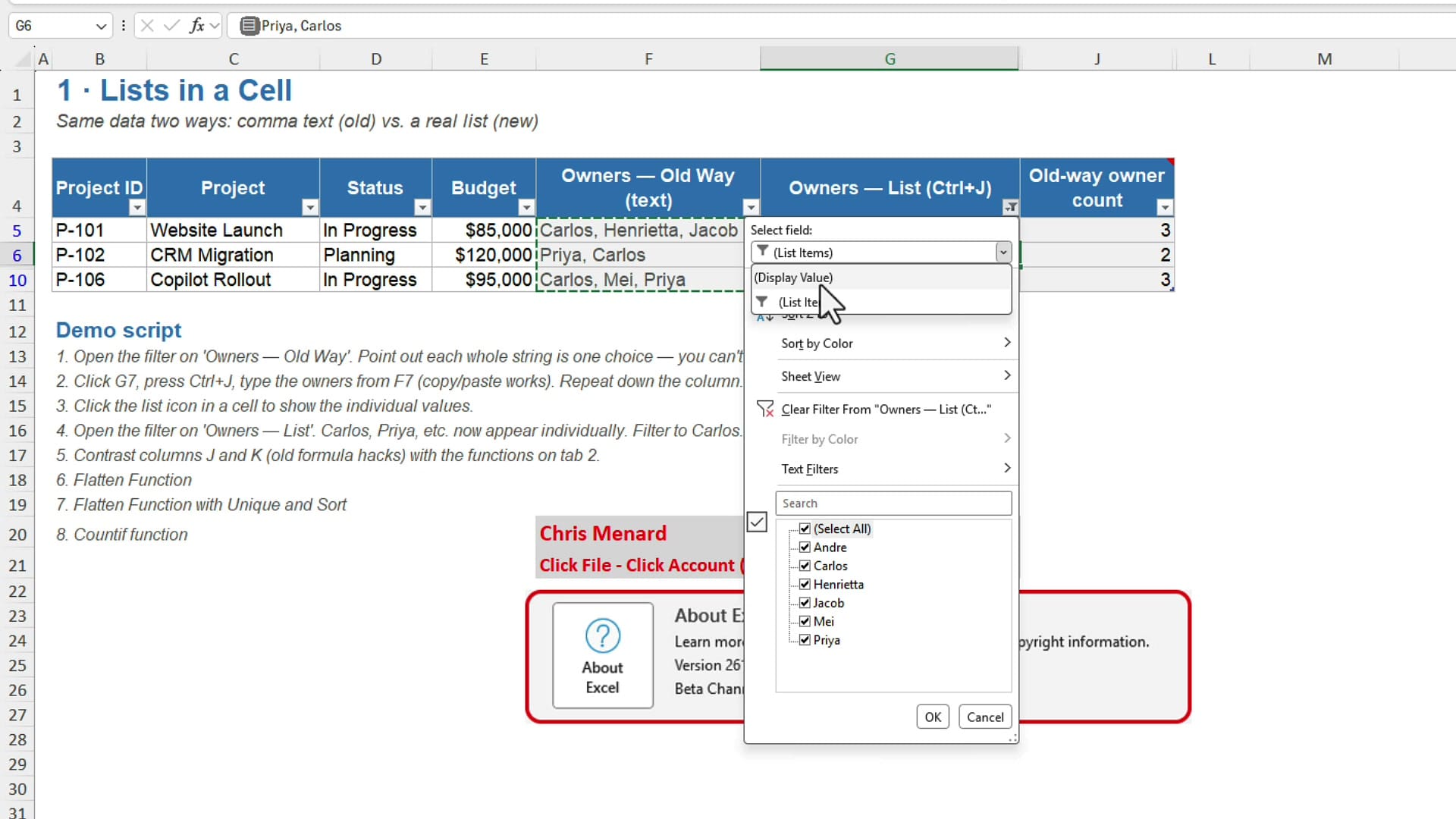Click the cancel formula bar icon
This screenshot has height=819, width=1456.
(147, 26)
